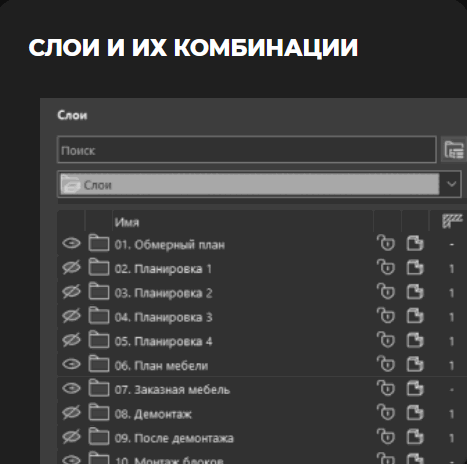Show the 04. Планировка 3 layer
This screenshot has width=467, height=464.
(71, 316)
